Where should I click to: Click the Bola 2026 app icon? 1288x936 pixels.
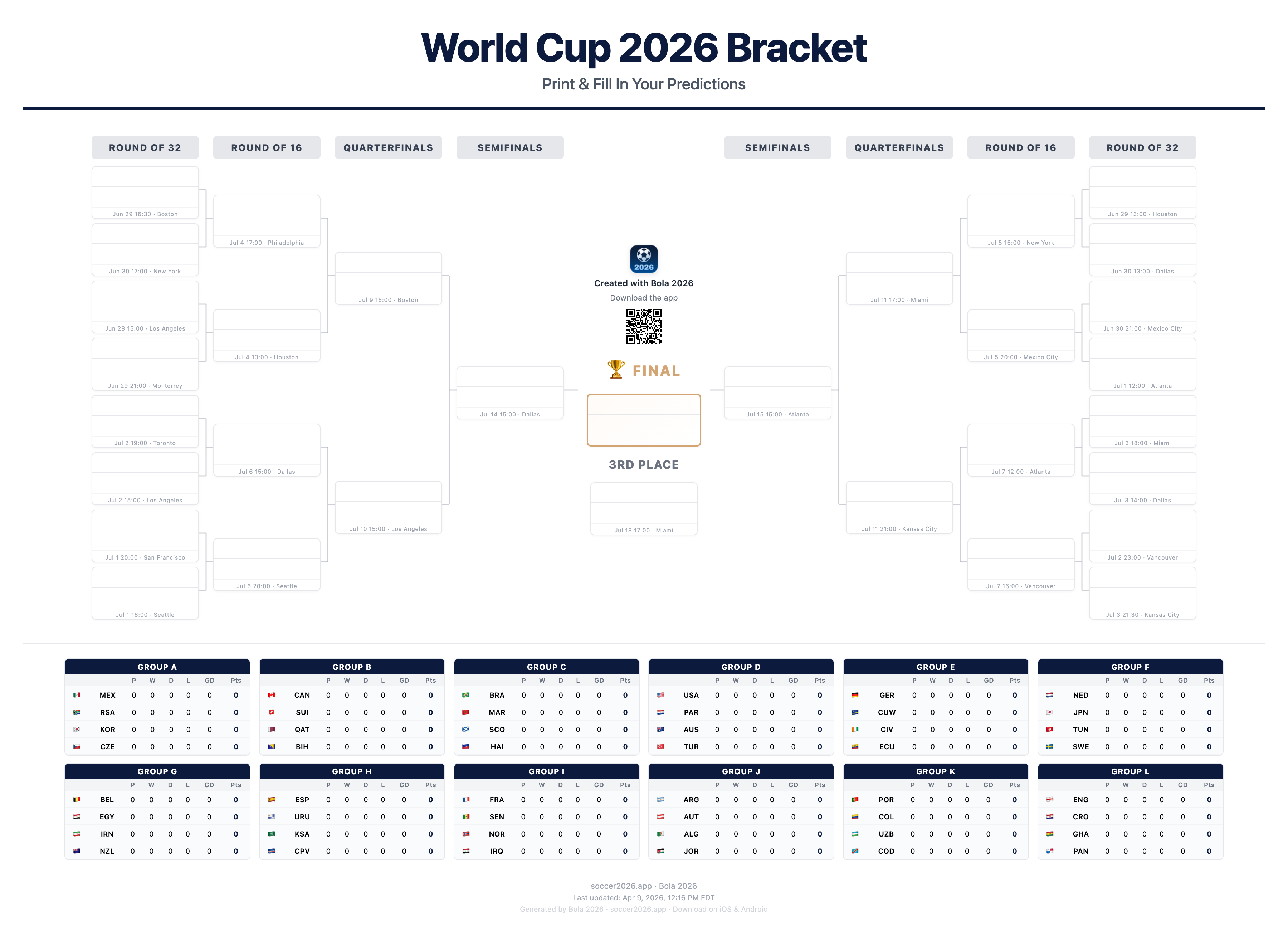tap(643, 259)
